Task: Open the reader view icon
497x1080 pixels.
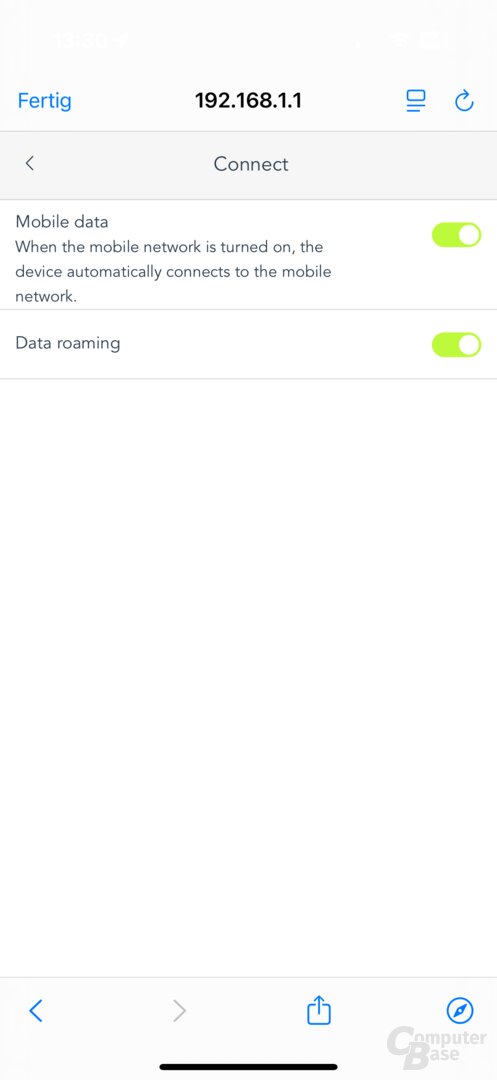Action: tap(415, 101)
